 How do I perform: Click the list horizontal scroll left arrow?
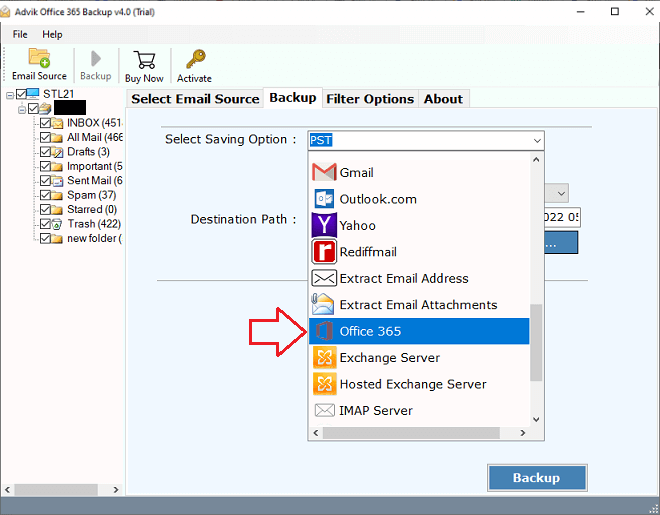pyautogui.click(x=316, y=433)
